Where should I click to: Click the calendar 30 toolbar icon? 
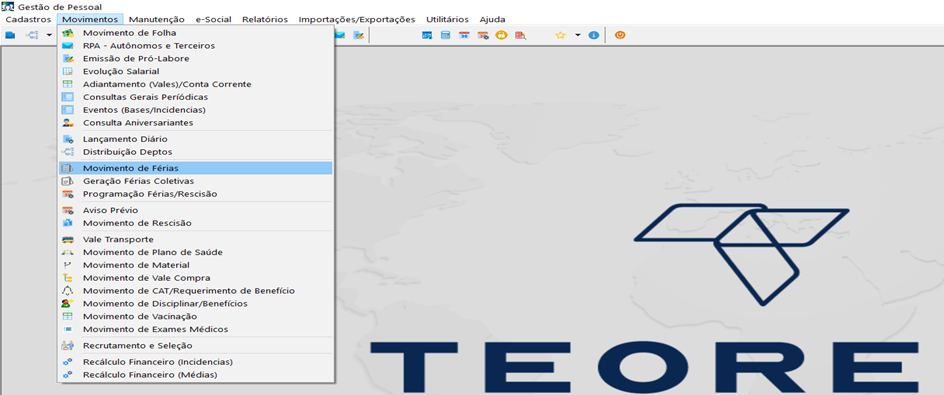click(x=464, y=36)
